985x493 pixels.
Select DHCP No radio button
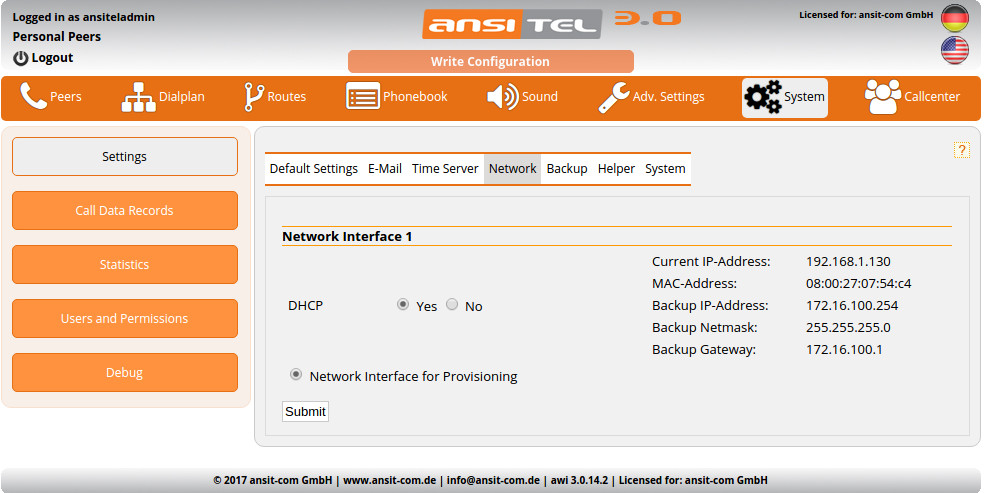click(x=452, y=305)
